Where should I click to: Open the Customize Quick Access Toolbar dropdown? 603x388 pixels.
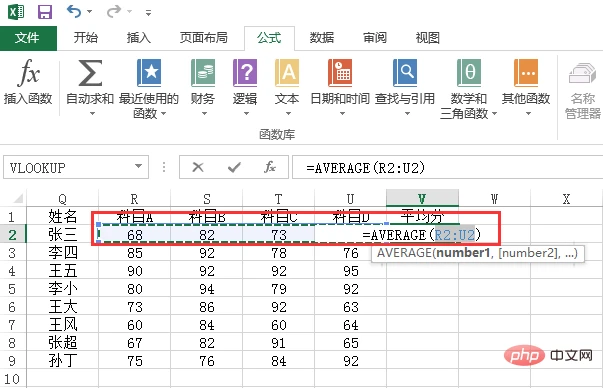tap(148, 13)
